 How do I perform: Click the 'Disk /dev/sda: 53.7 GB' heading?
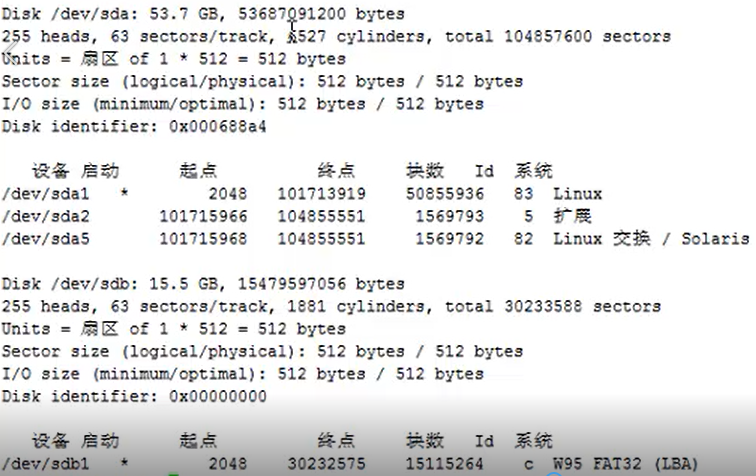110,14
